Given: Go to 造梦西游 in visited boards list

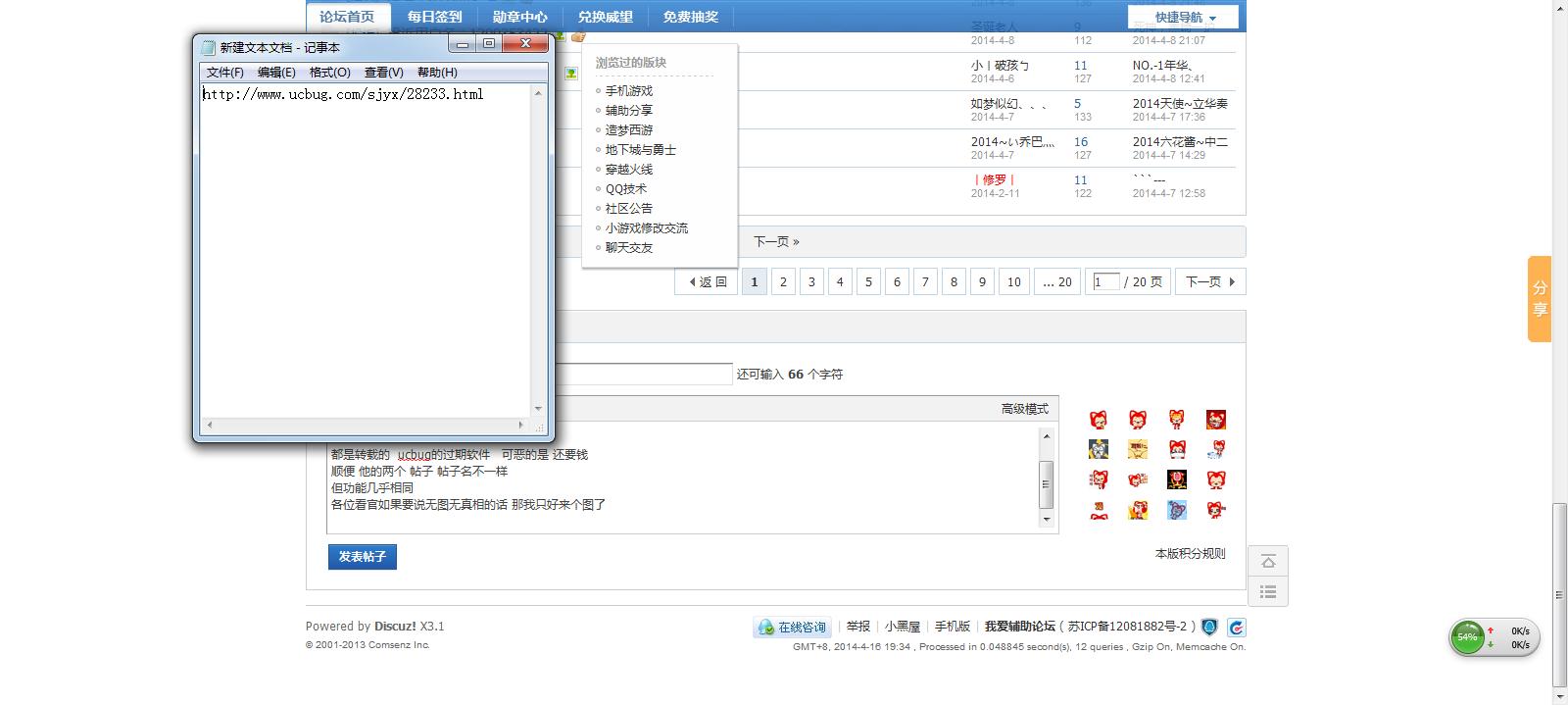Looking at the screenshot, I should 628,130.
